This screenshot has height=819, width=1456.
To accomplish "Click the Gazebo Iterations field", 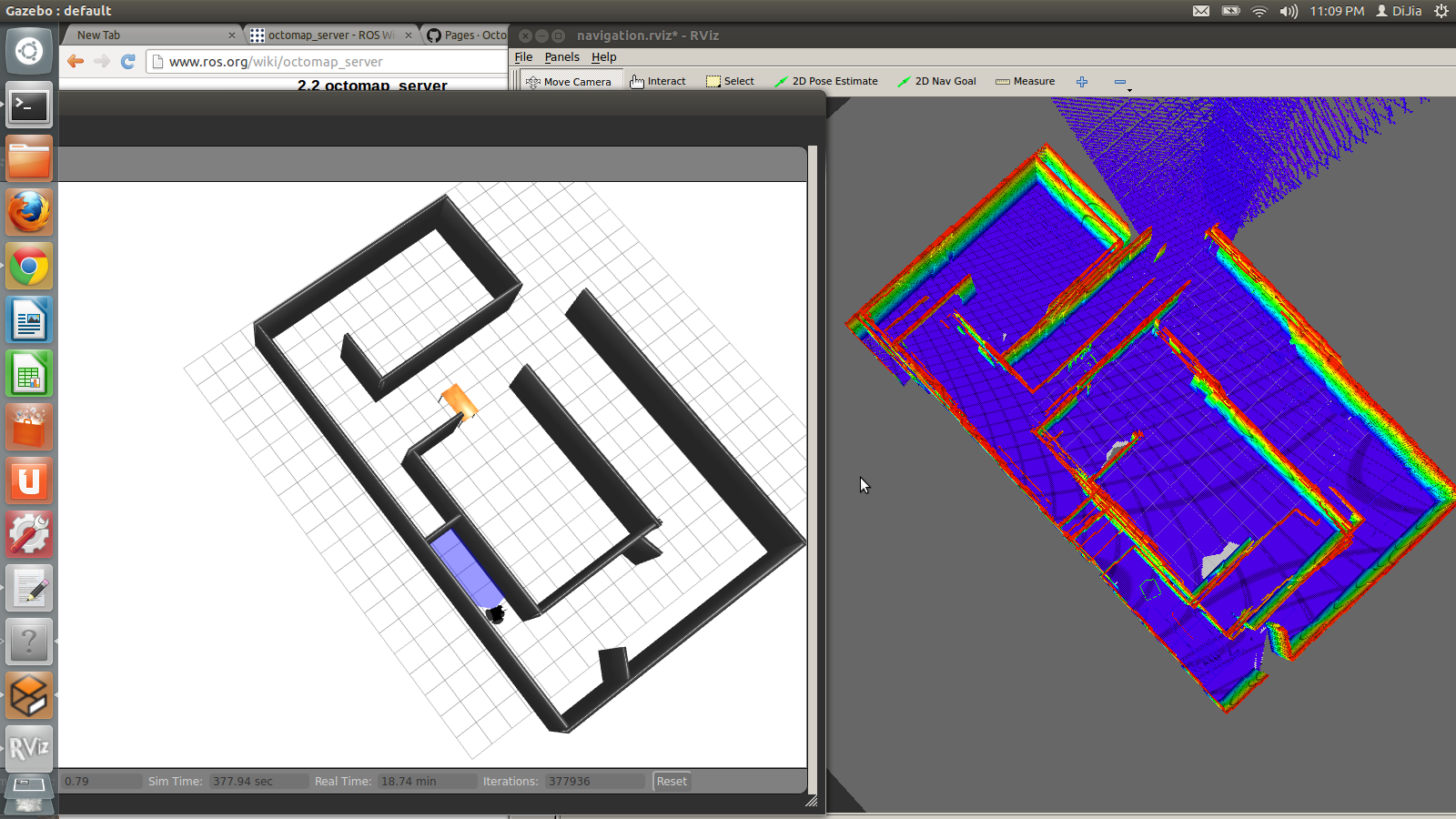I will tap(595, 781).
